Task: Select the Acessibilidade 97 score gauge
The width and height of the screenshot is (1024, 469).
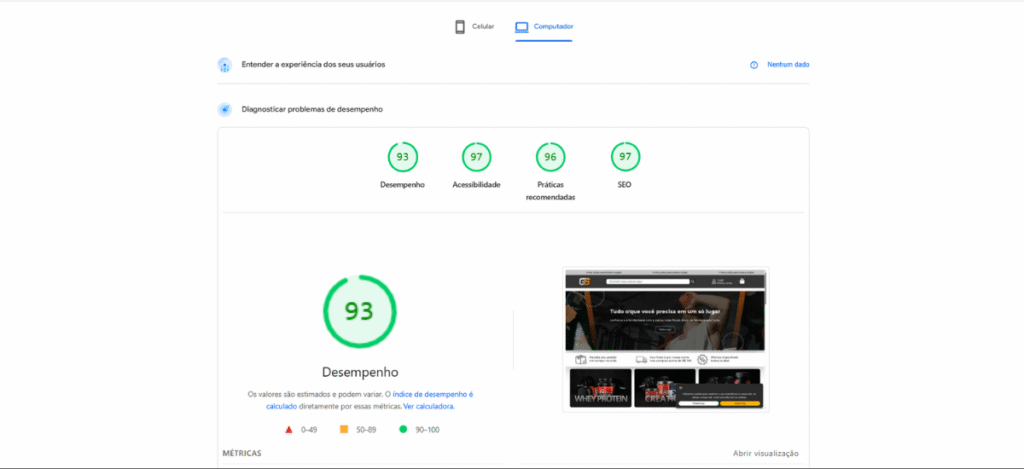Action: [x=476, y=157]
